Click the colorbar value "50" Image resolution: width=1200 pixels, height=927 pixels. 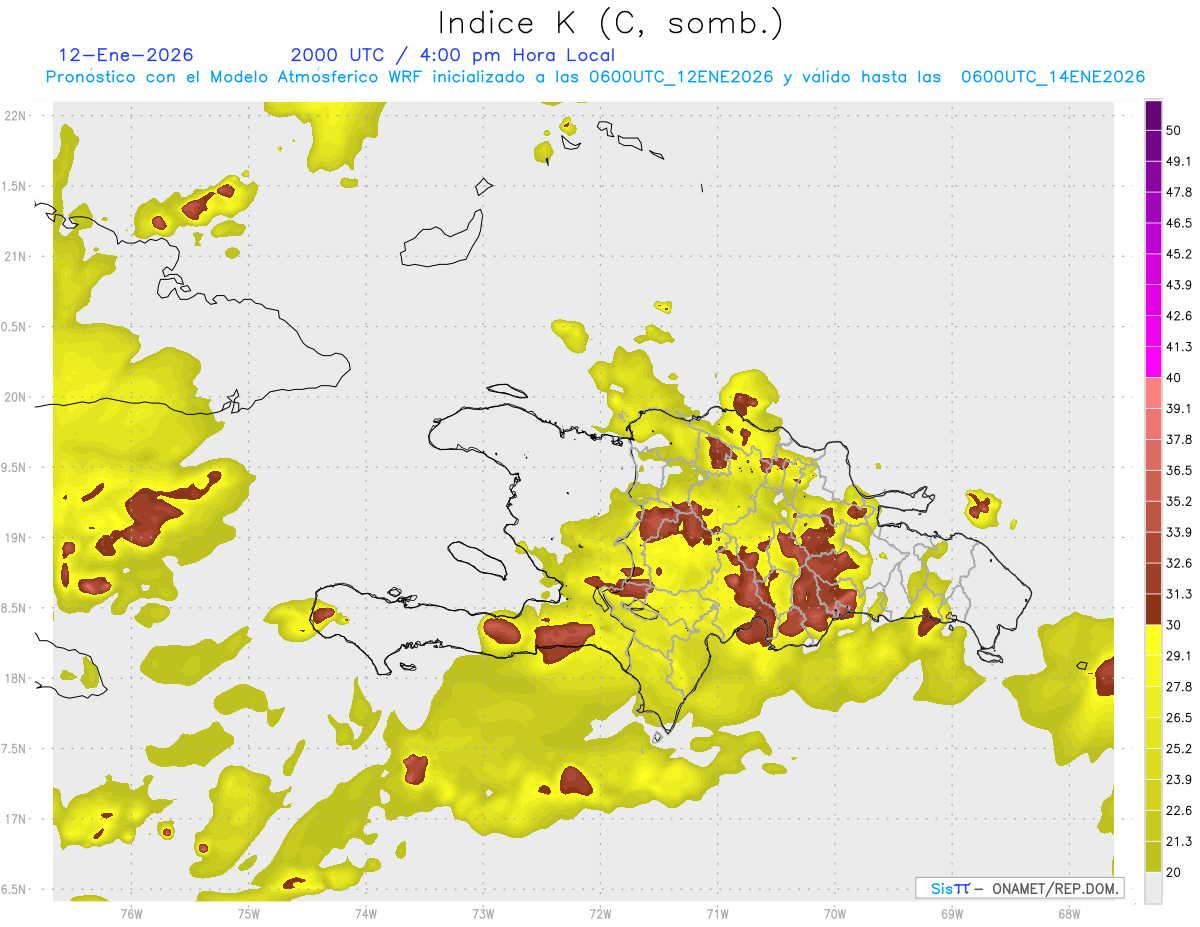(1174, 130)
